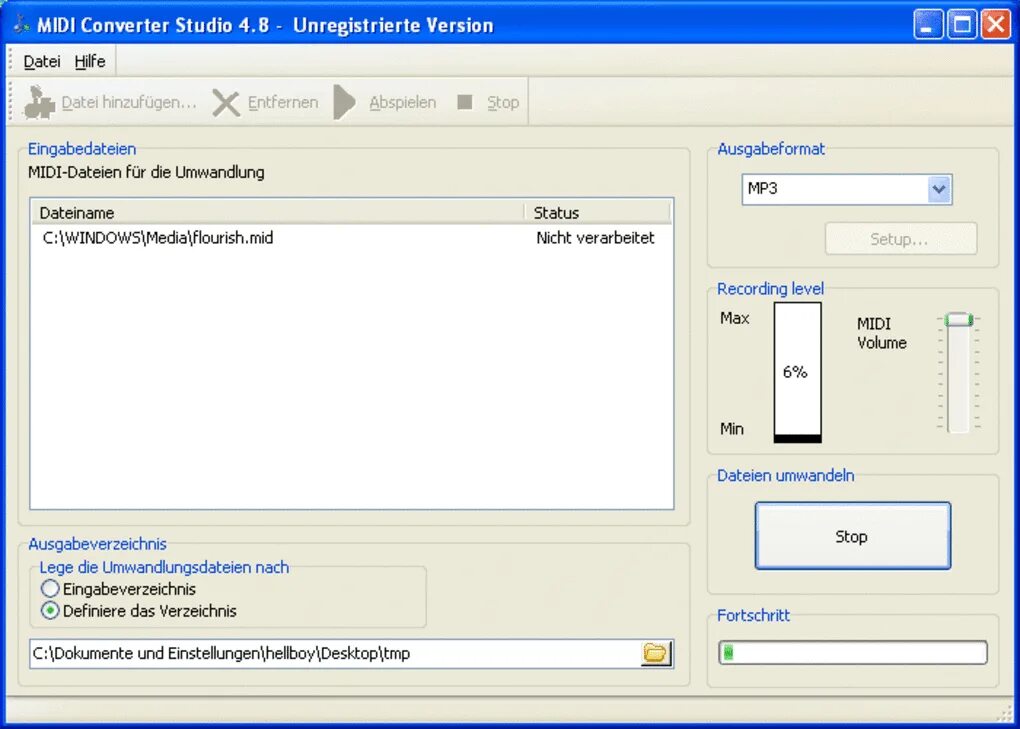The image size is (1020, 729).
Task: Click the Setup... button
Action: click(900, 239)
